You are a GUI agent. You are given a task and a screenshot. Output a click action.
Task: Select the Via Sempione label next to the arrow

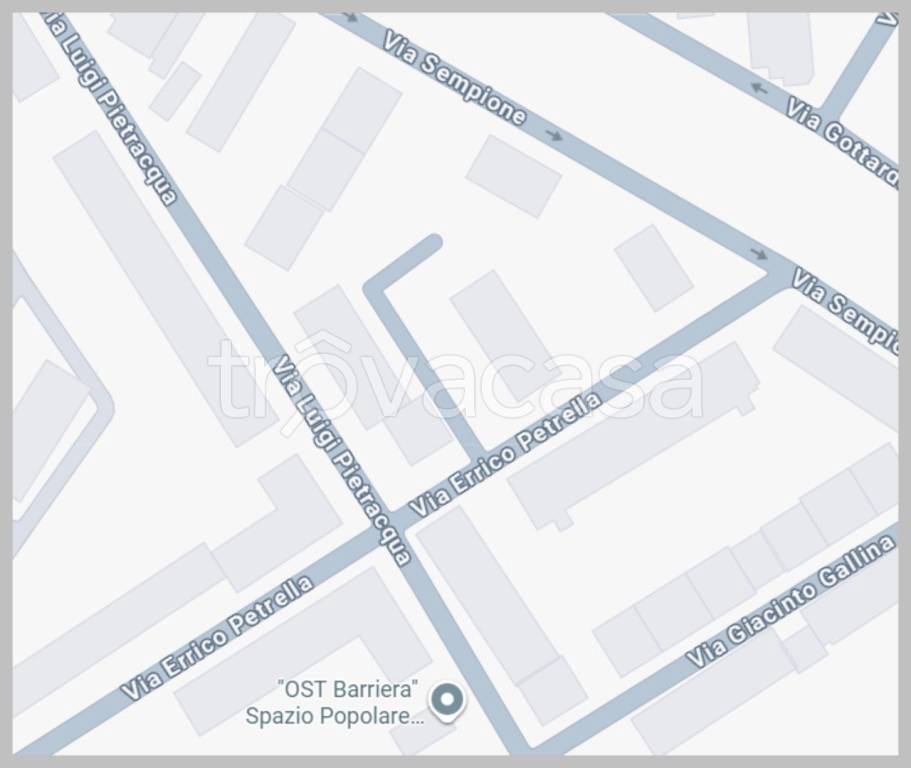coord(455,78)
